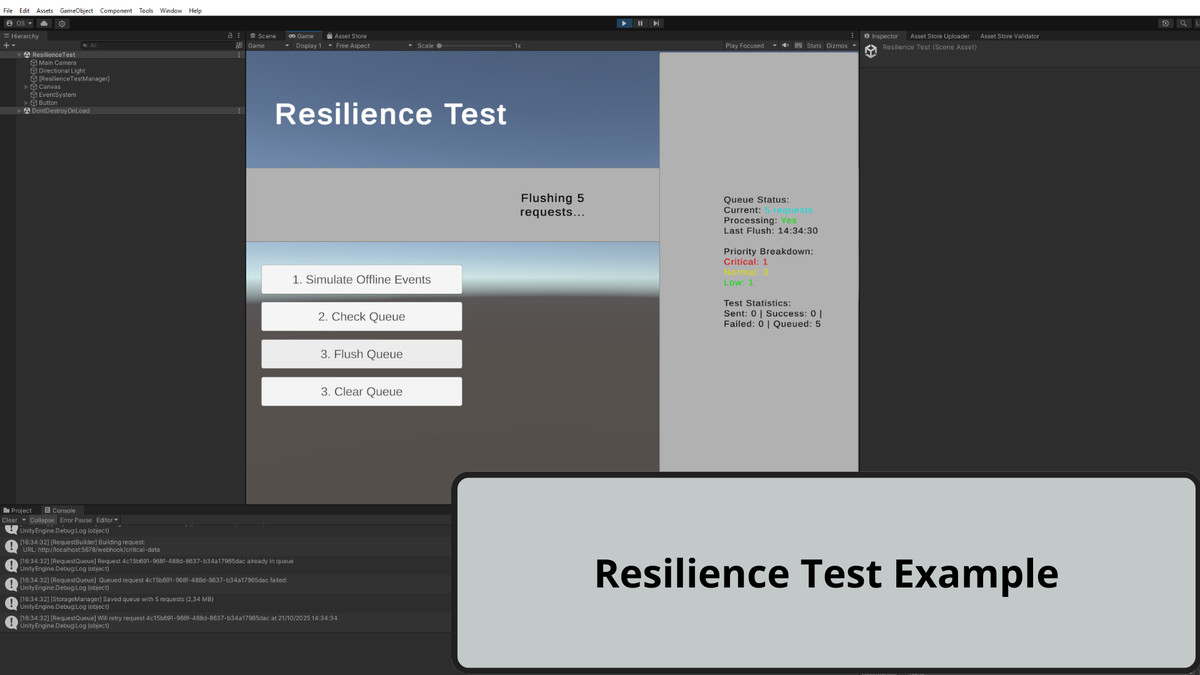Select the 'already in queue' log entry
The height and width of the screenshot is (675, 1200).
[225, 565]
